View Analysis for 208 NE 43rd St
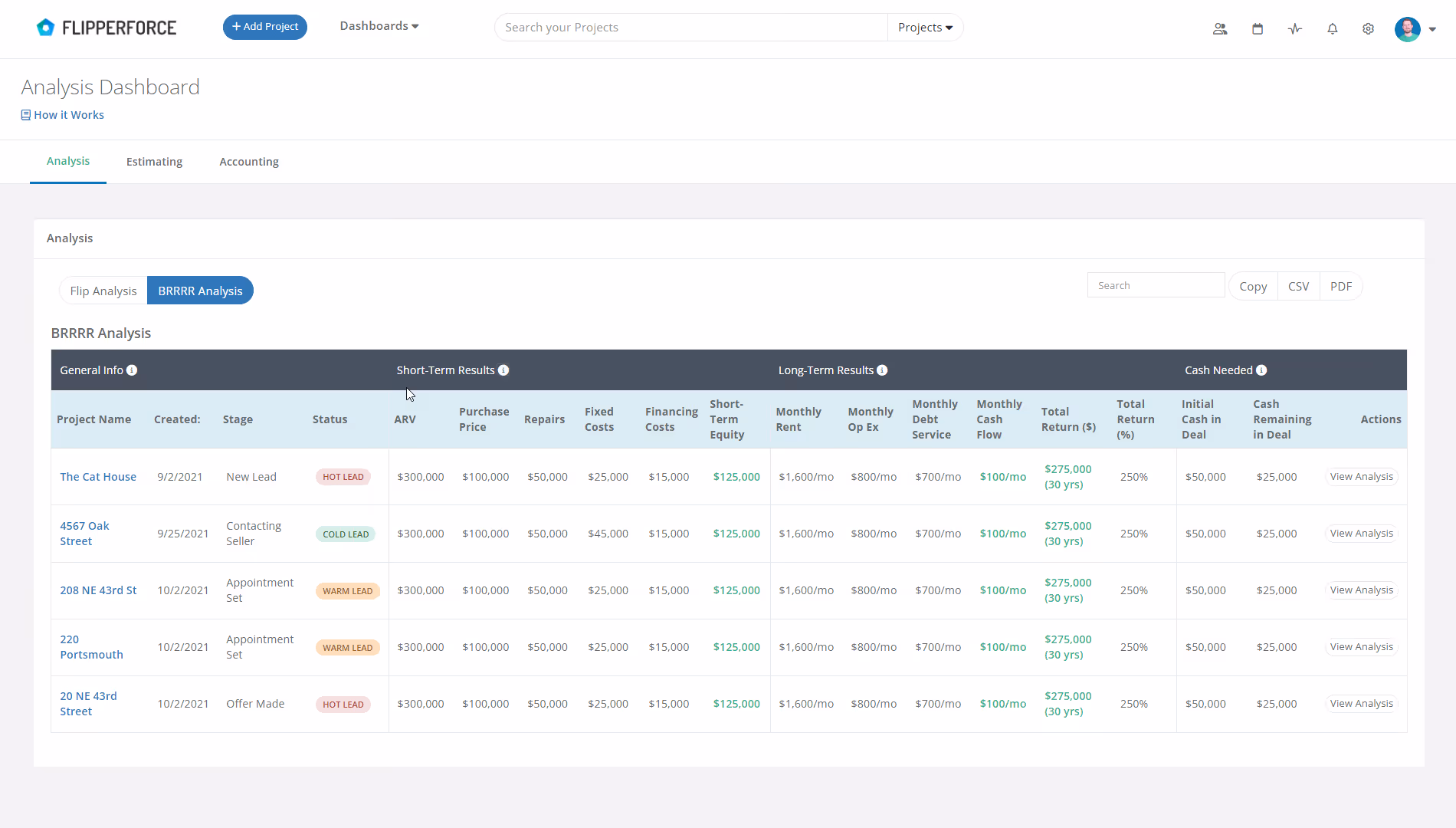This screenshot has width=1456, height=828. [x=1362, y=590]
